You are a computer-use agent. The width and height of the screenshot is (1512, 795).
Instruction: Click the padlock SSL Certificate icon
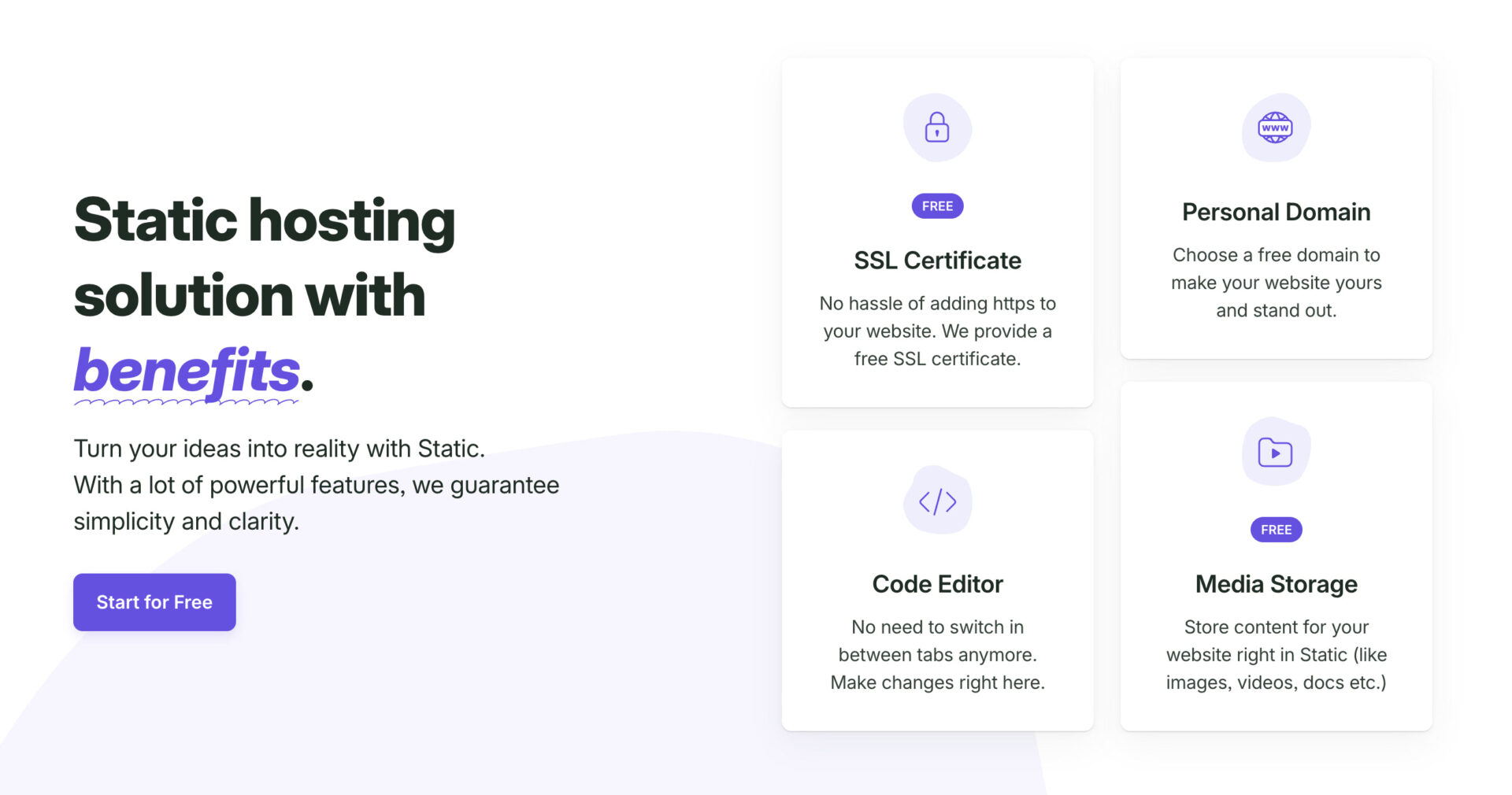(x=937, y=128)
